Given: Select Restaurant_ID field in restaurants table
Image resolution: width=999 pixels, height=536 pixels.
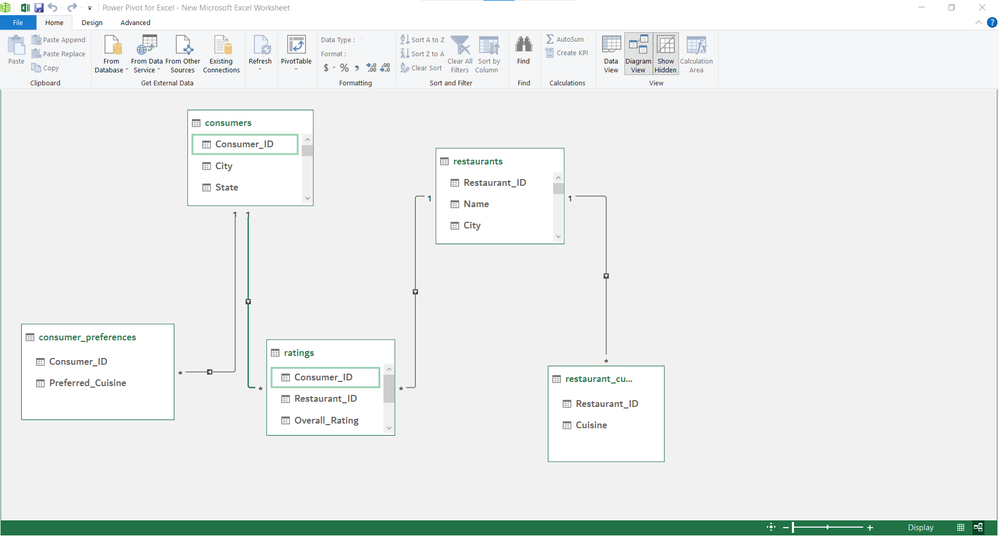Looking at the screenshot, I should [496, 182].
